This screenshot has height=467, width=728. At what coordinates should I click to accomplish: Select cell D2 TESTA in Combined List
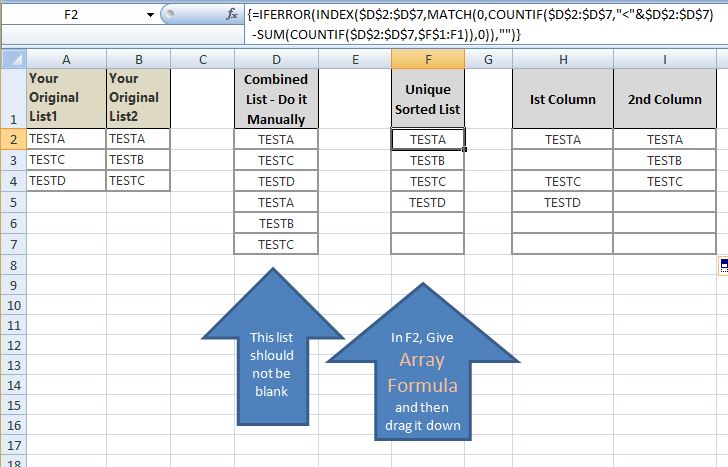[276, 139]
